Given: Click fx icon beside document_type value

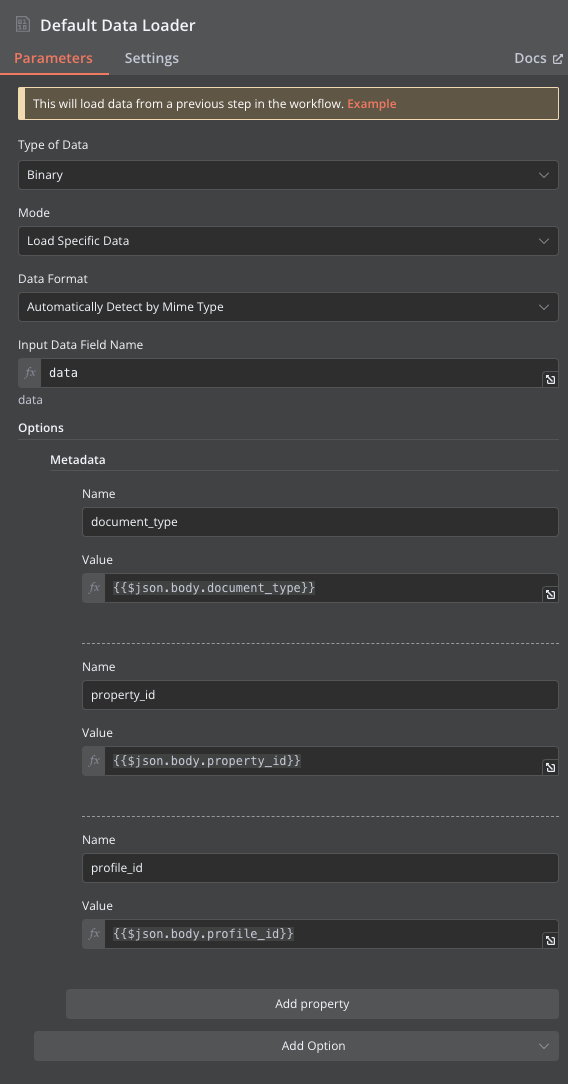Looking at the screenshot, I should 93,588.
